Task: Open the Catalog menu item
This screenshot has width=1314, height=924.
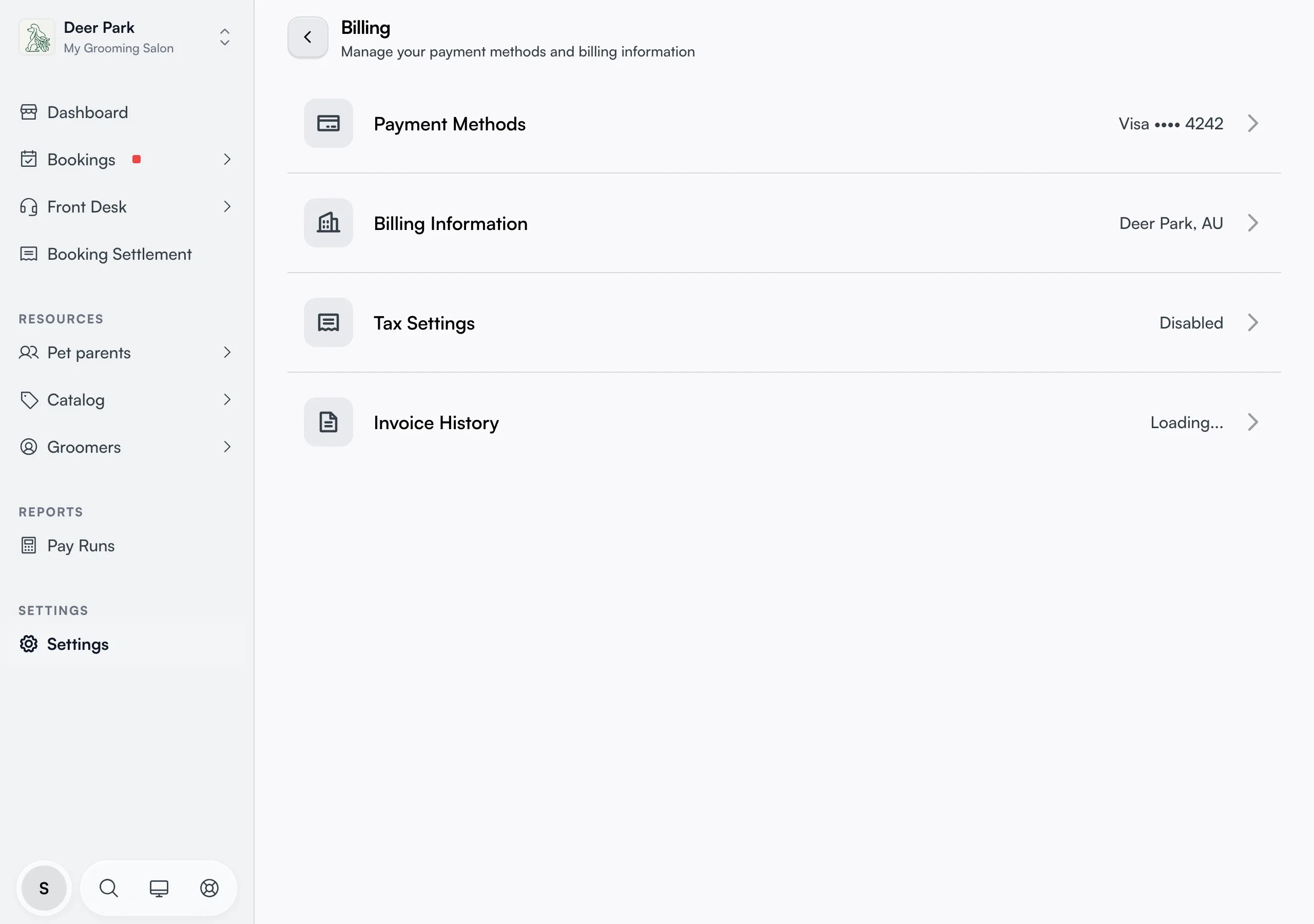Action: pyautogui.click(x=126, y=399)
